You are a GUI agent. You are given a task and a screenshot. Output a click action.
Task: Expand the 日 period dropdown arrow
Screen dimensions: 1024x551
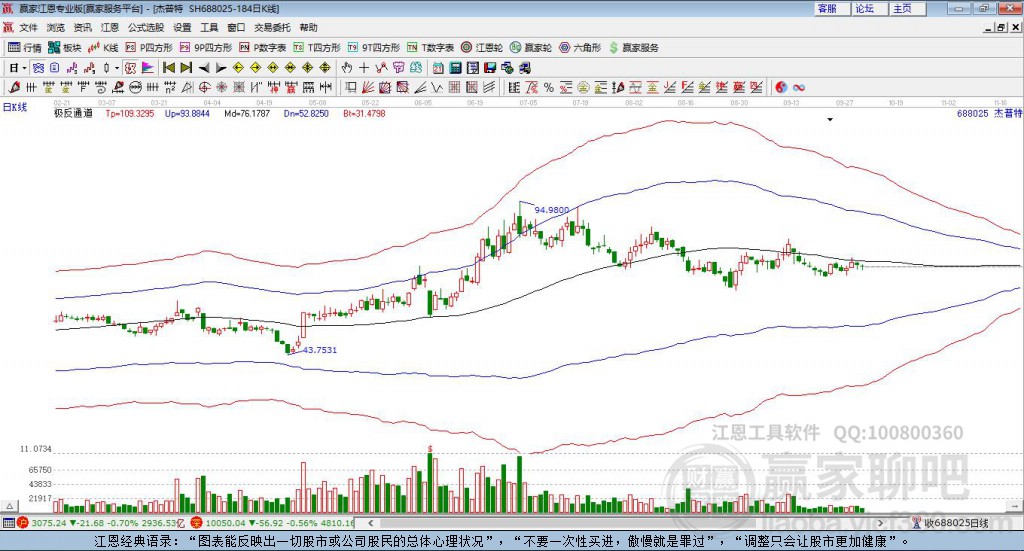(24, 68)
